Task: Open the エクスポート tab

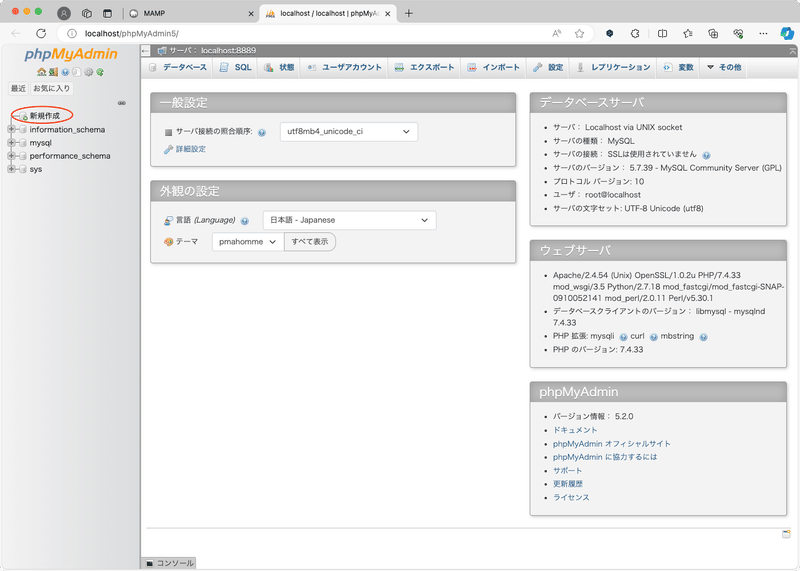Action: [424, 67]
